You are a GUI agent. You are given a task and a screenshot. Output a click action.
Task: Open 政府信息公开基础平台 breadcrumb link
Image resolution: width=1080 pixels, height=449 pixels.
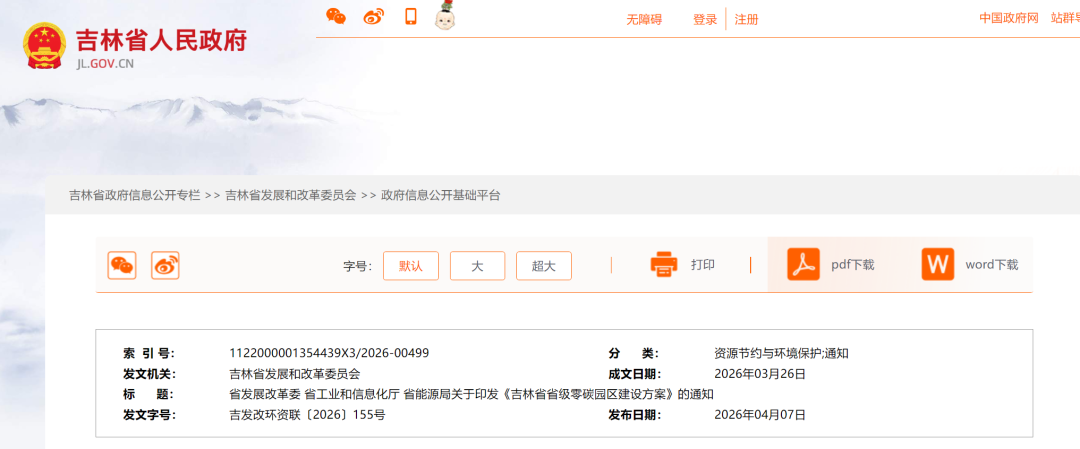(441, 196)
